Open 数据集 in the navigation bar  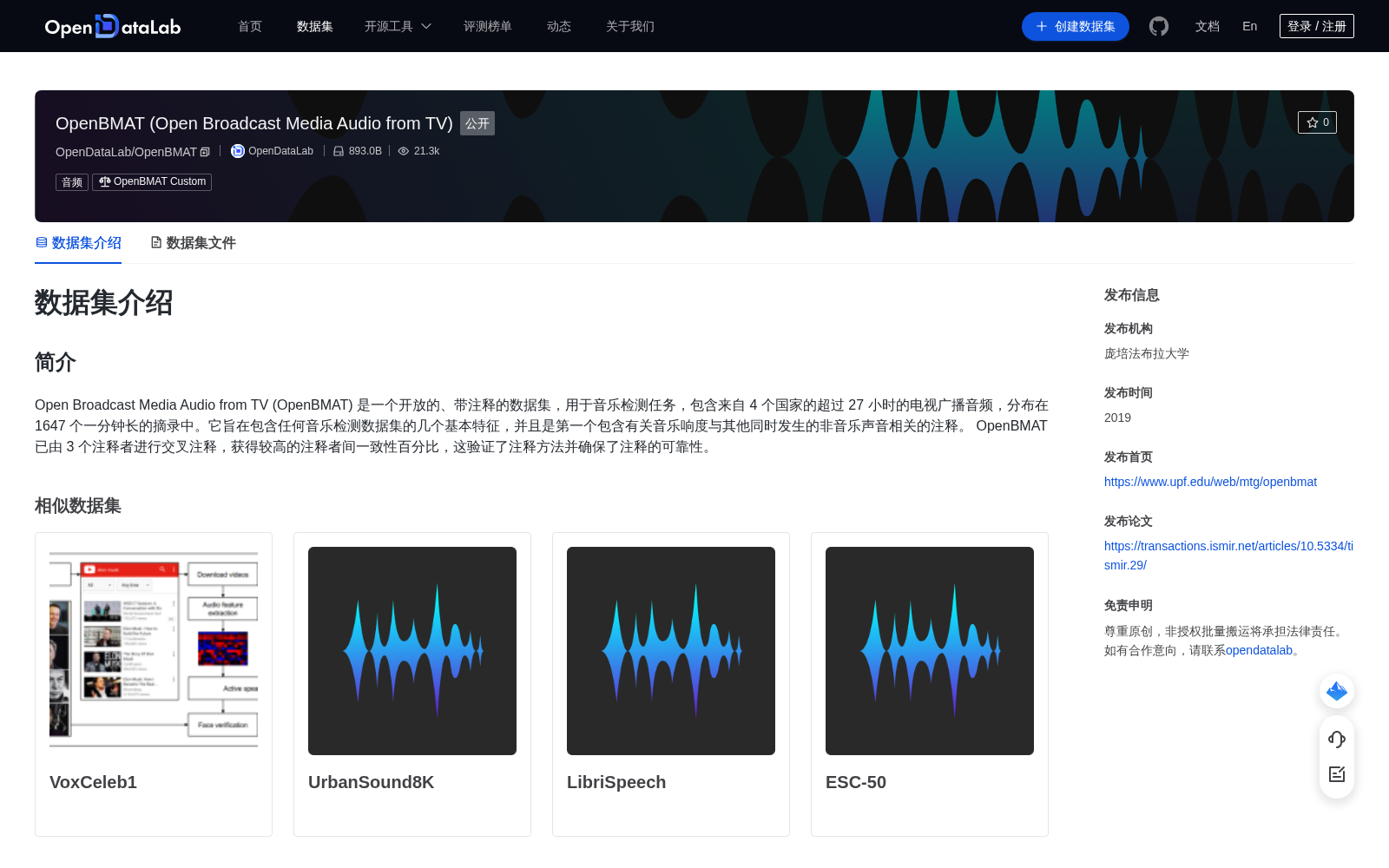315,26
